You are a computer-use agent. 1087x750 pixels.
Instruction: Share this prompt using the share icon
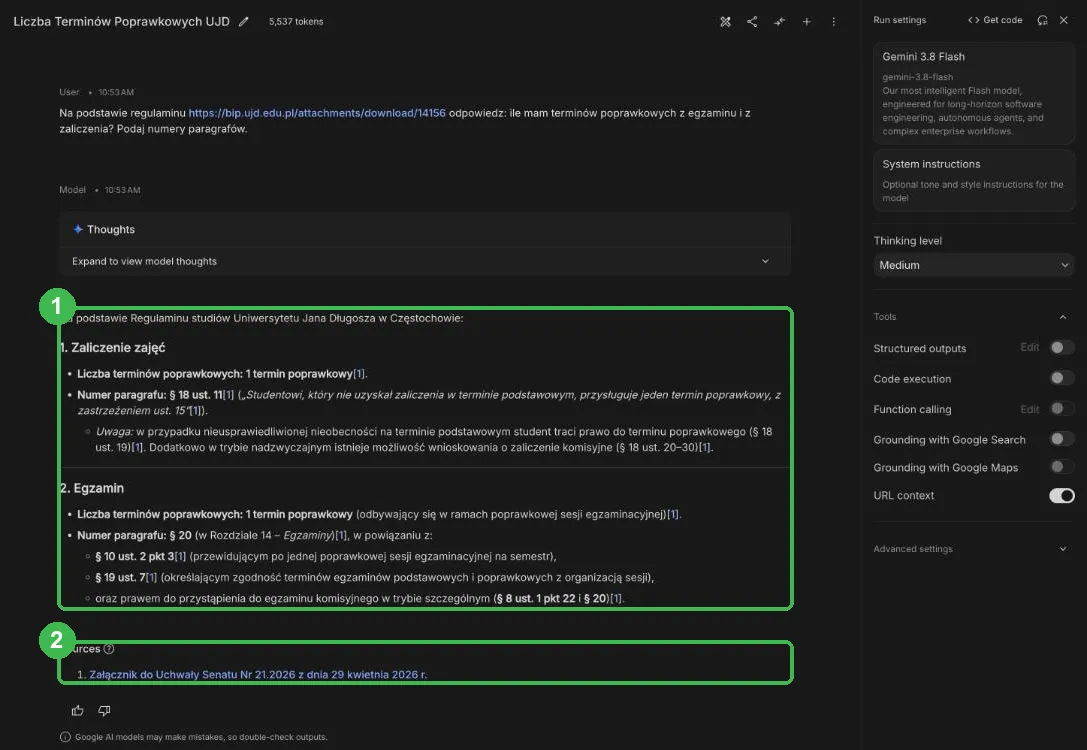[x=752, y=21]
